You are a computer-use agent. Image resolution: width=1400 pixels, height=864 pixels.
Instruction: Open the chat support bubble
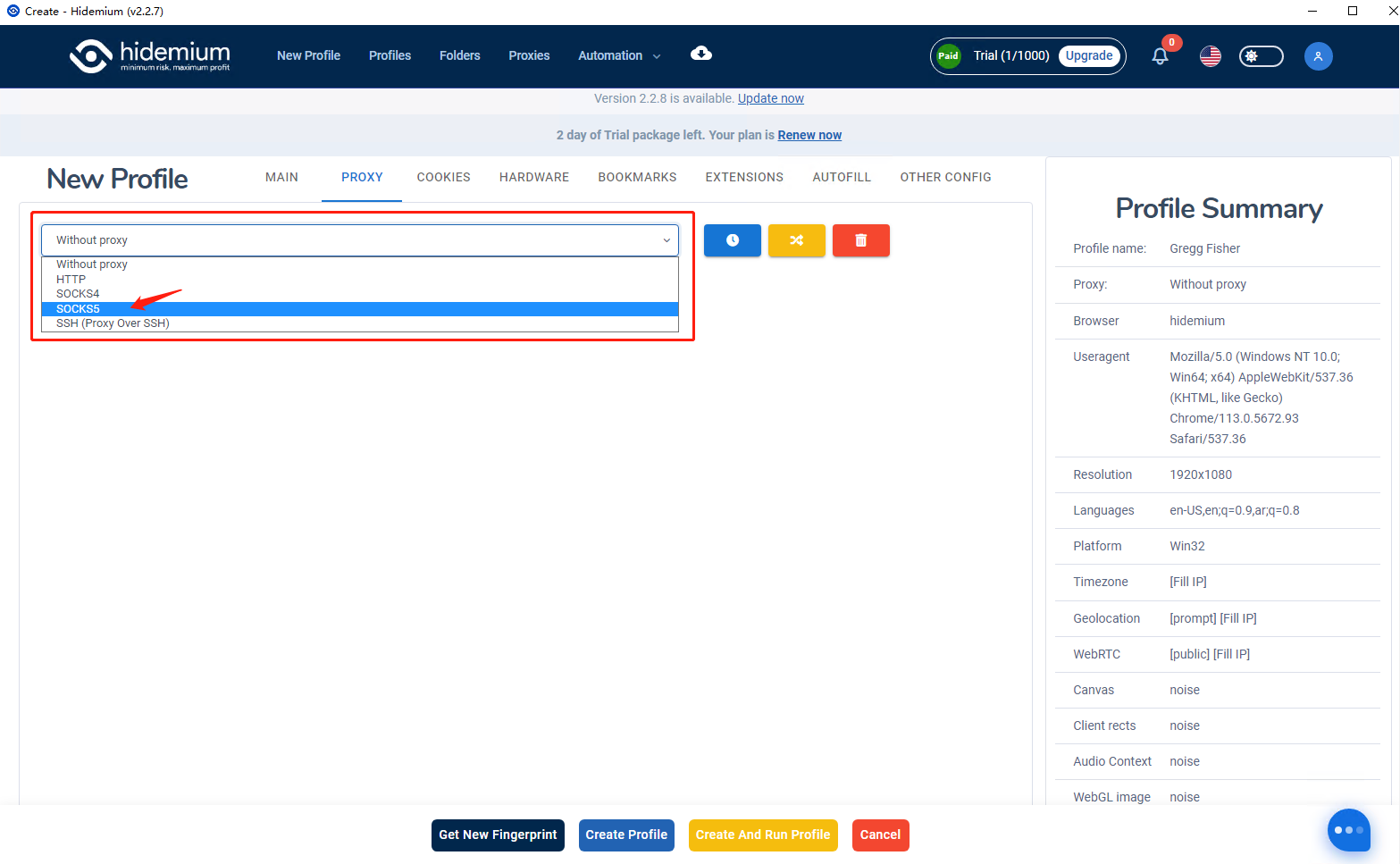[1348, 830]
